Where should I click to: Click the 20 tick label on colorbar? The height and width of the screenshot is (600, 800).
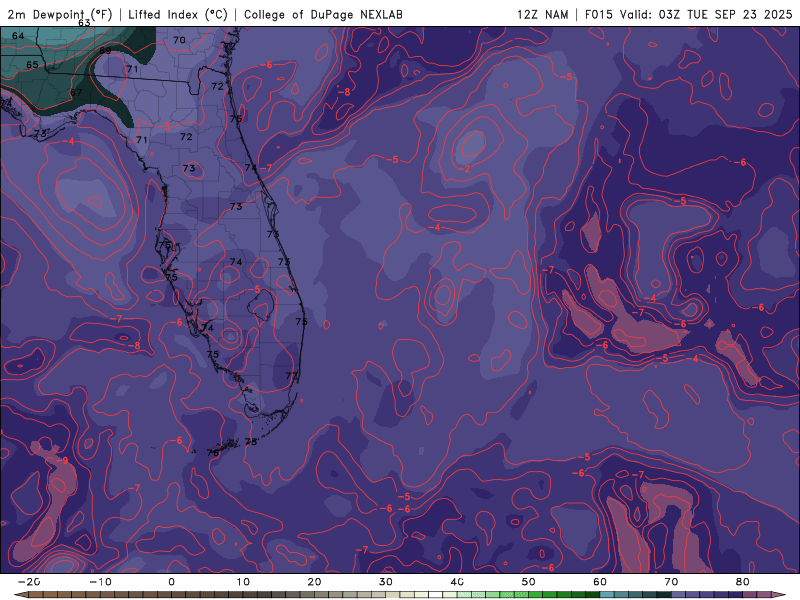pos(314,582)
